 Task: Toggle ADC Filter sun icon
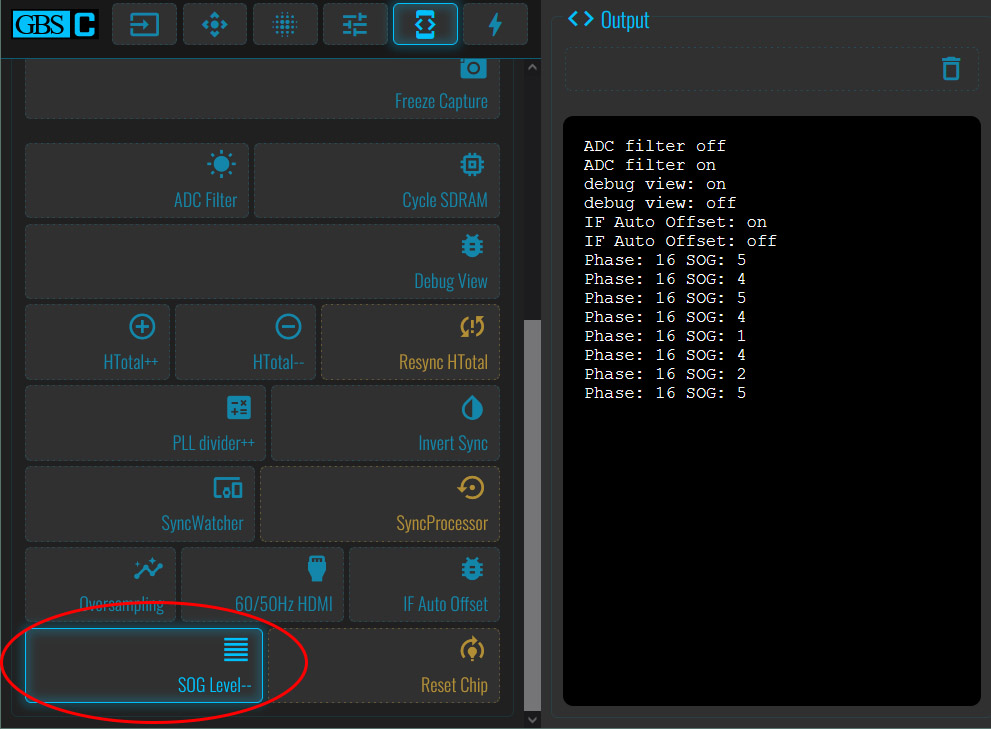[222, 164]
